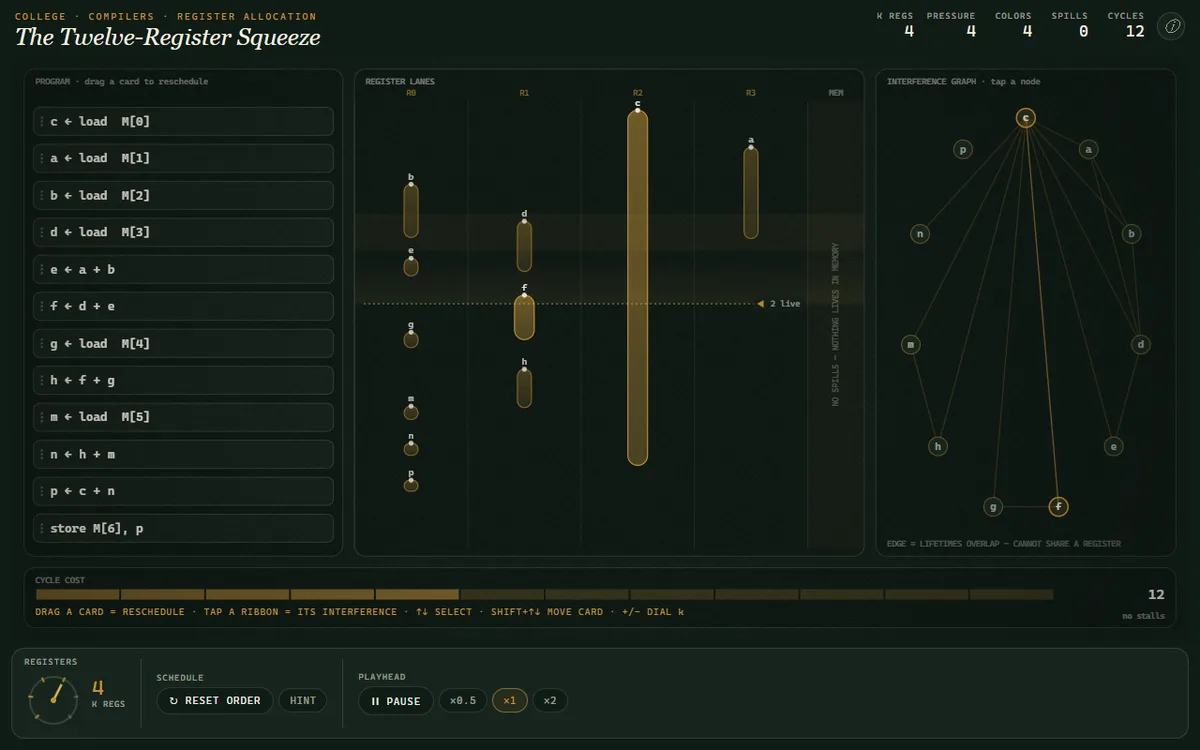The height and width of the screenshot is (750, 1200).
Task: Tap node d in interference graph
Action: coord(1141,344)
